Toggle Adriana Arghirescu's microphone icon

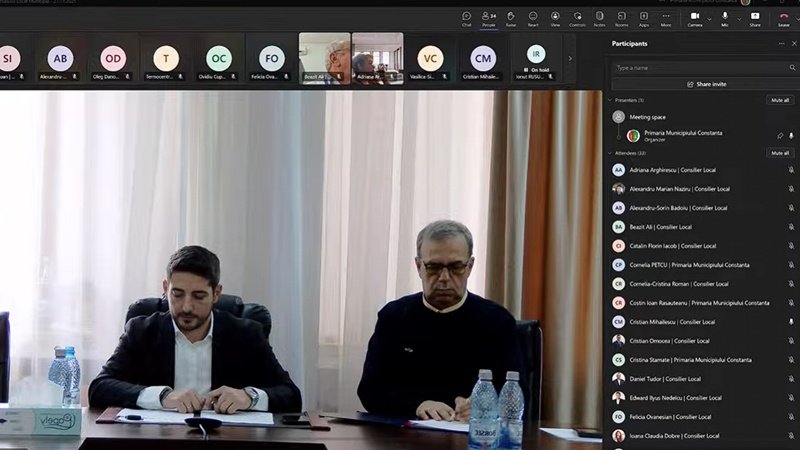coord(791,170)
